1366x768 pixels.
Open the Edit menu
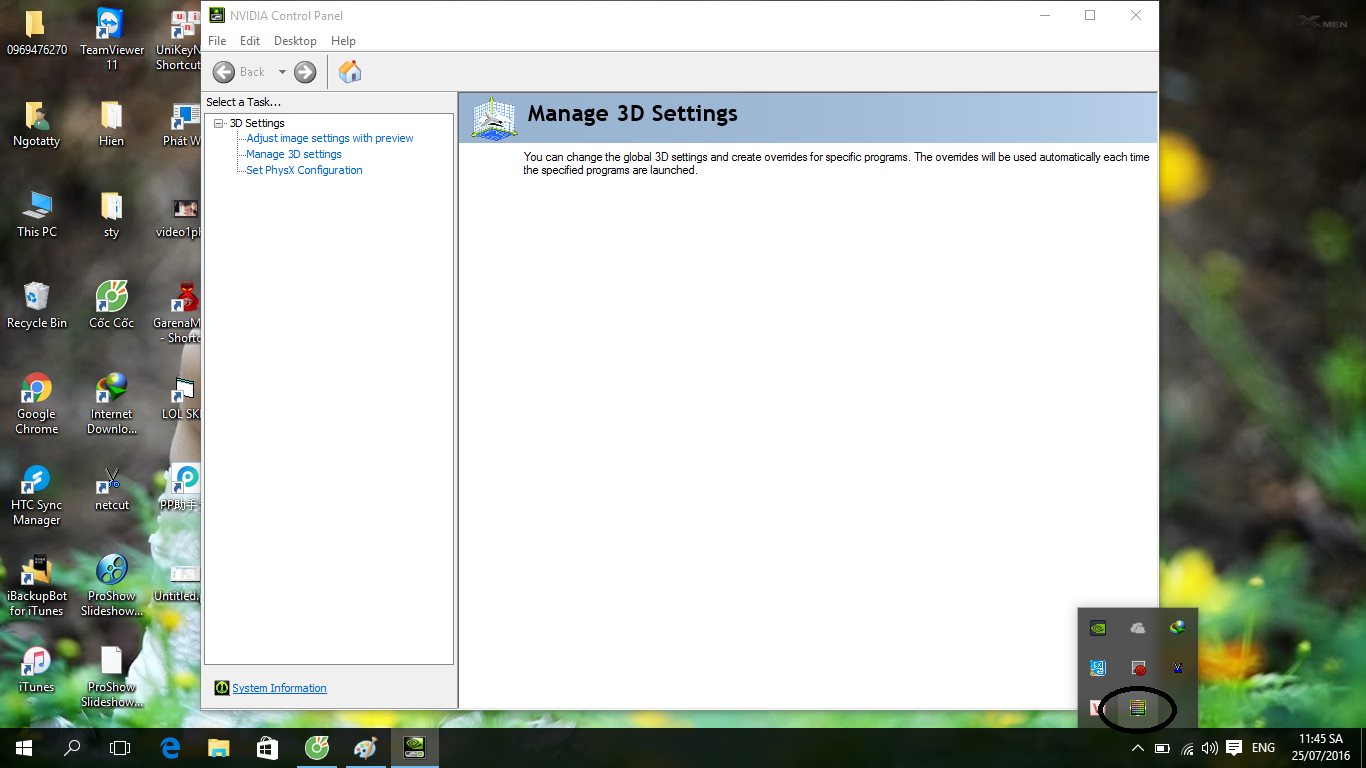point(250,41)
